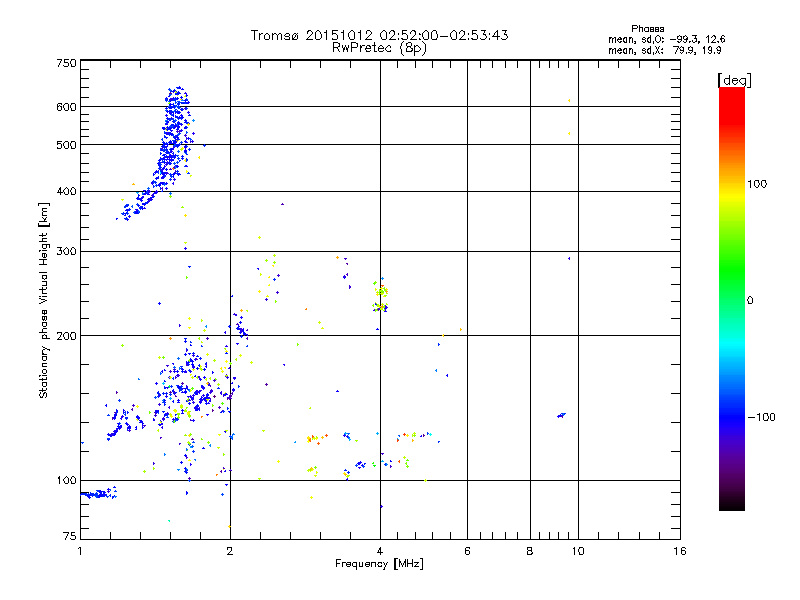Image resolution: width=800 pixels, height=600 pixels.
Task: Click the x-axis tick label '10'
Action: click(578, 551)
